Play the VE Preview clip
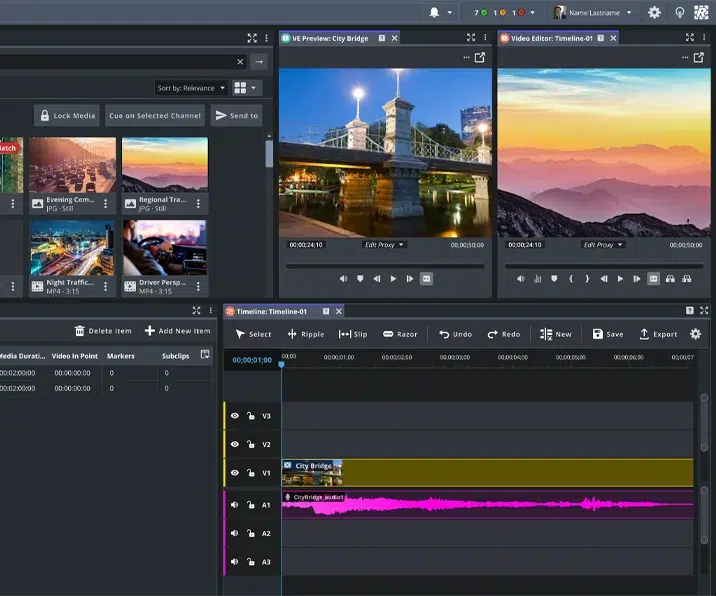 tap(393, 279)
